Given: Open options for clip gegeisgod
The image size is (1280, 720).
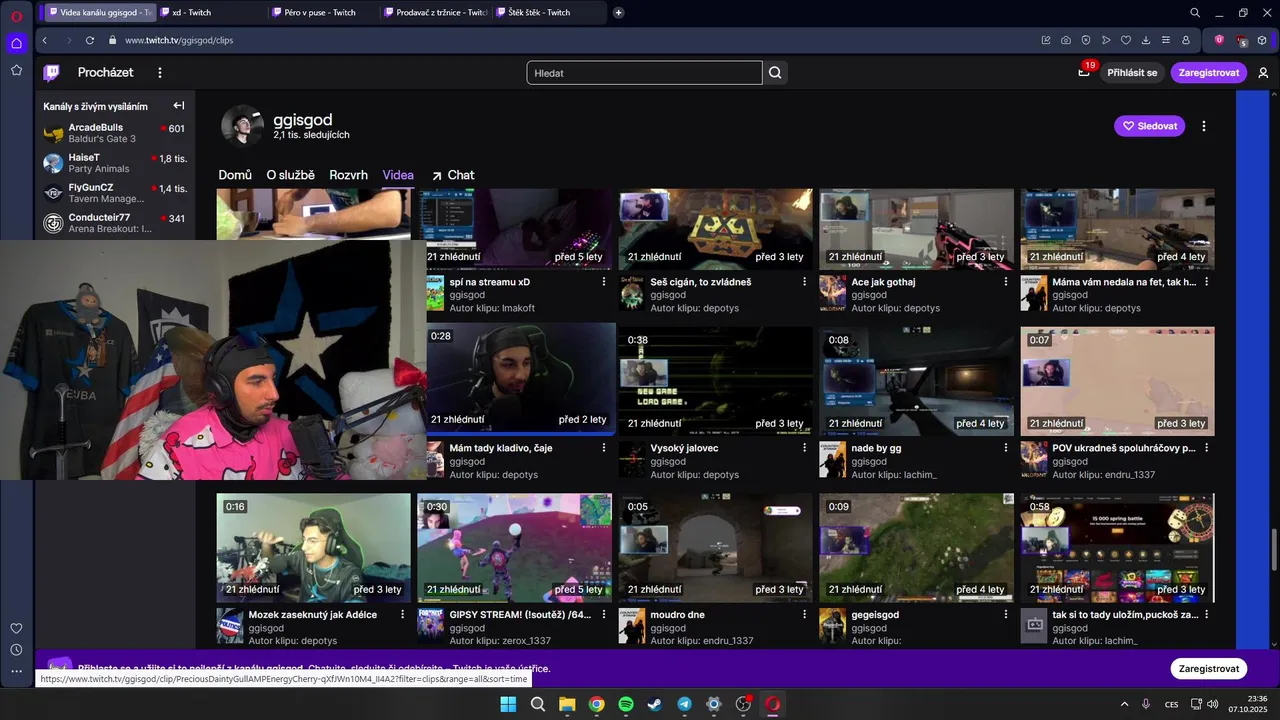Looking at the screenshot, I should pos(1006,614).
